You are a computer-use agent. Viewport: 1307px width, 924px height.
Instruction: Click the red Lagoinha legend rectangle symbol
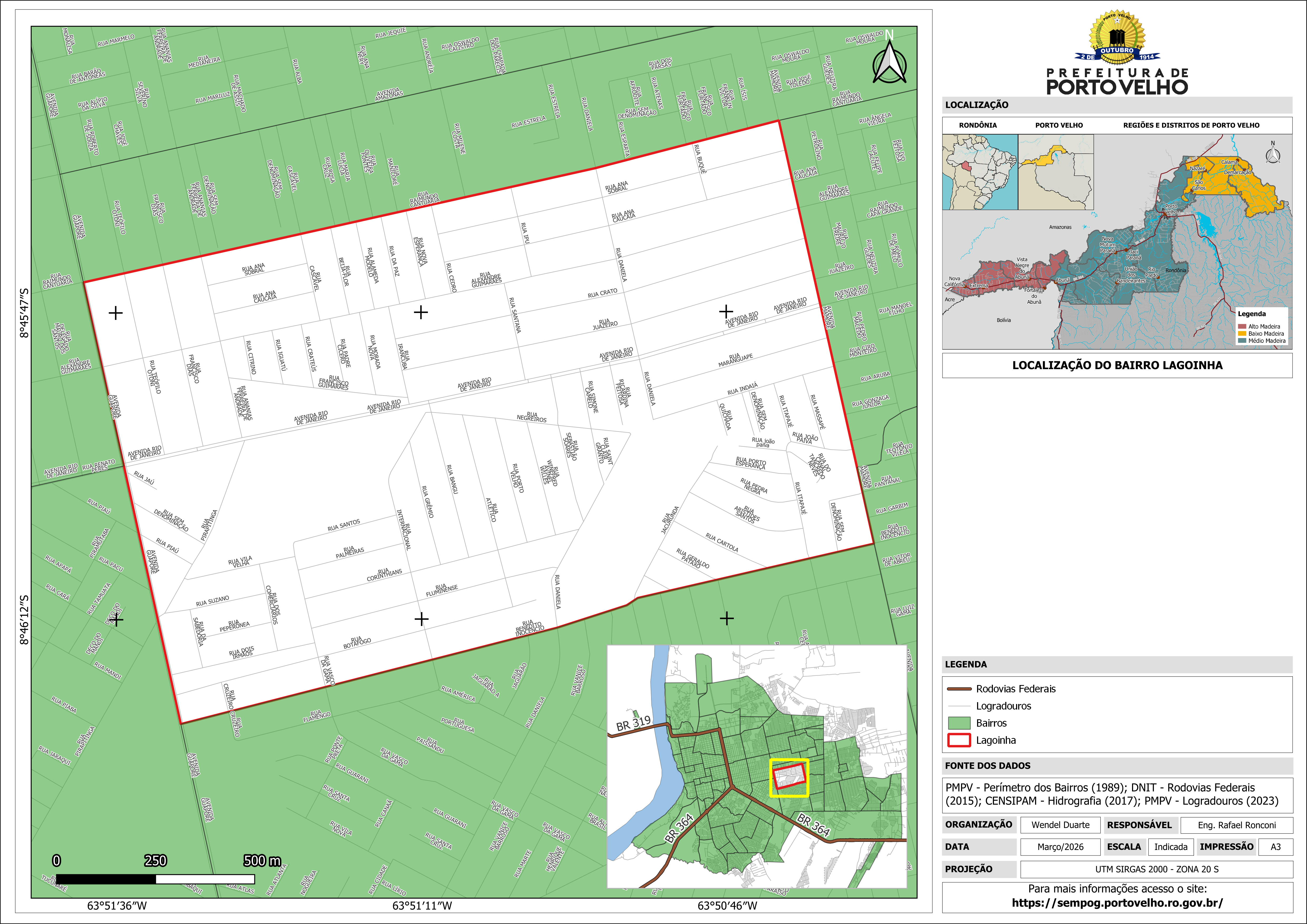click(959, 740)
